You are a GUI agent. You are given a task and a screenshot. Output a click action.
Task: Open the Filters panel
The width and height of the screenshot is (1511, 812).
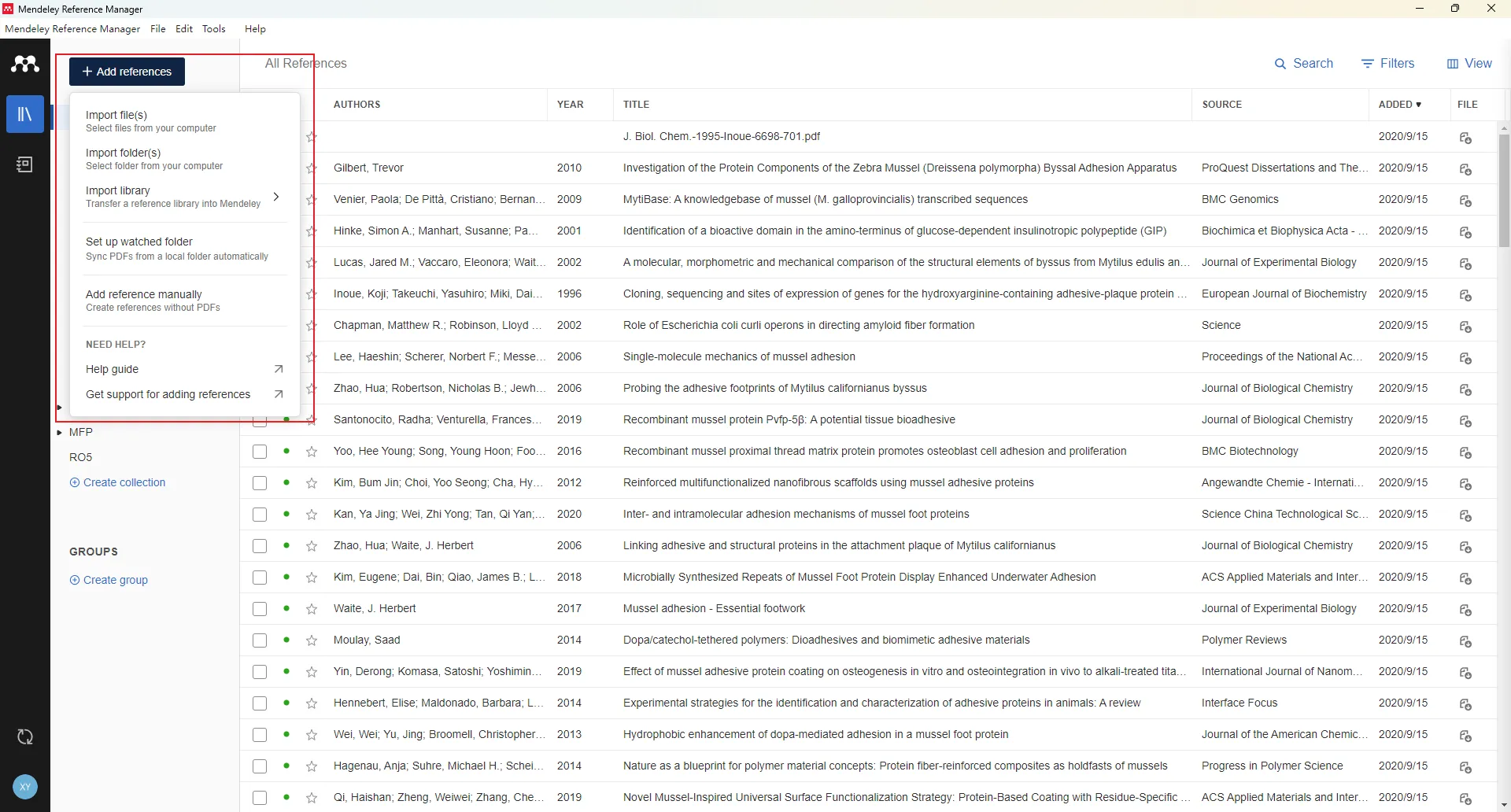(x=1388, y=64)
